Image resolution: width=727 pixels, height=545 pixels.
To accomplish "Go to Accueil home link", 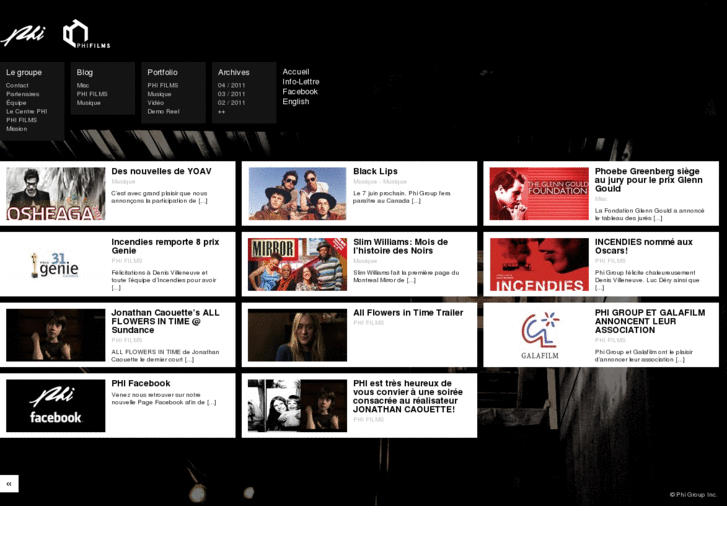I will (296, 72).
